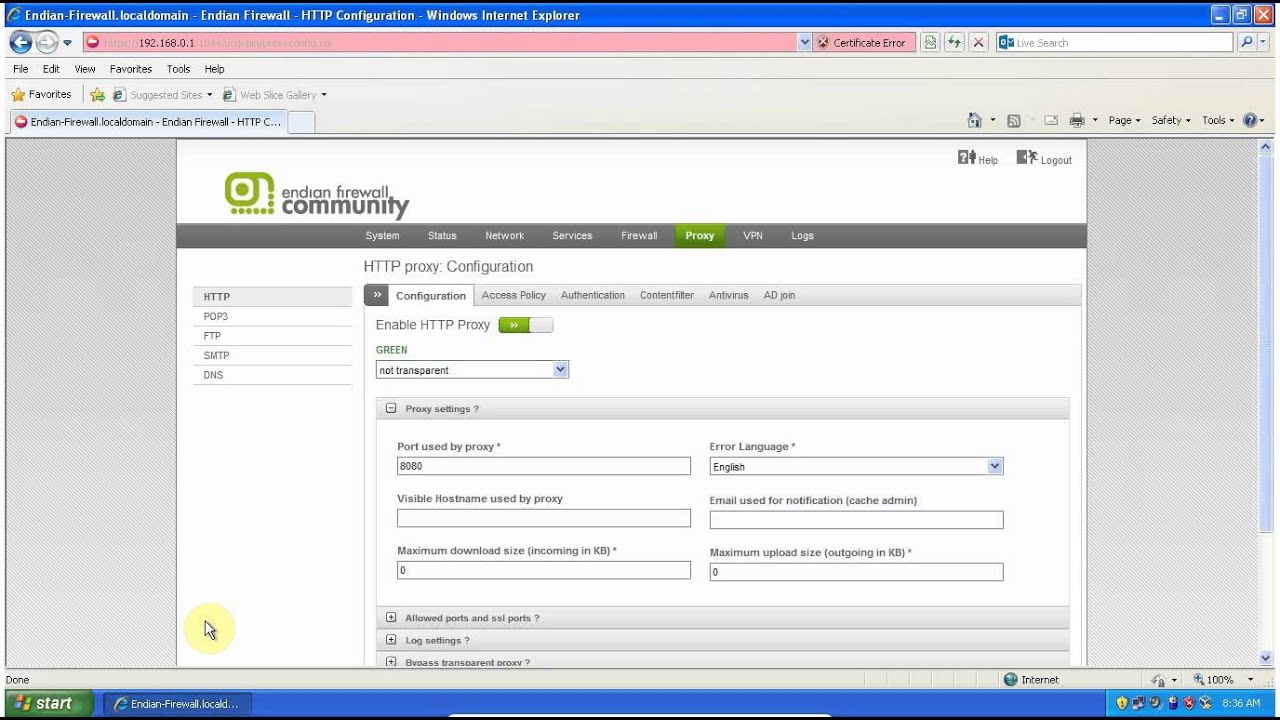Select POP3 in the proxy sidebar

pyautogui.click(x=272, y=316)
